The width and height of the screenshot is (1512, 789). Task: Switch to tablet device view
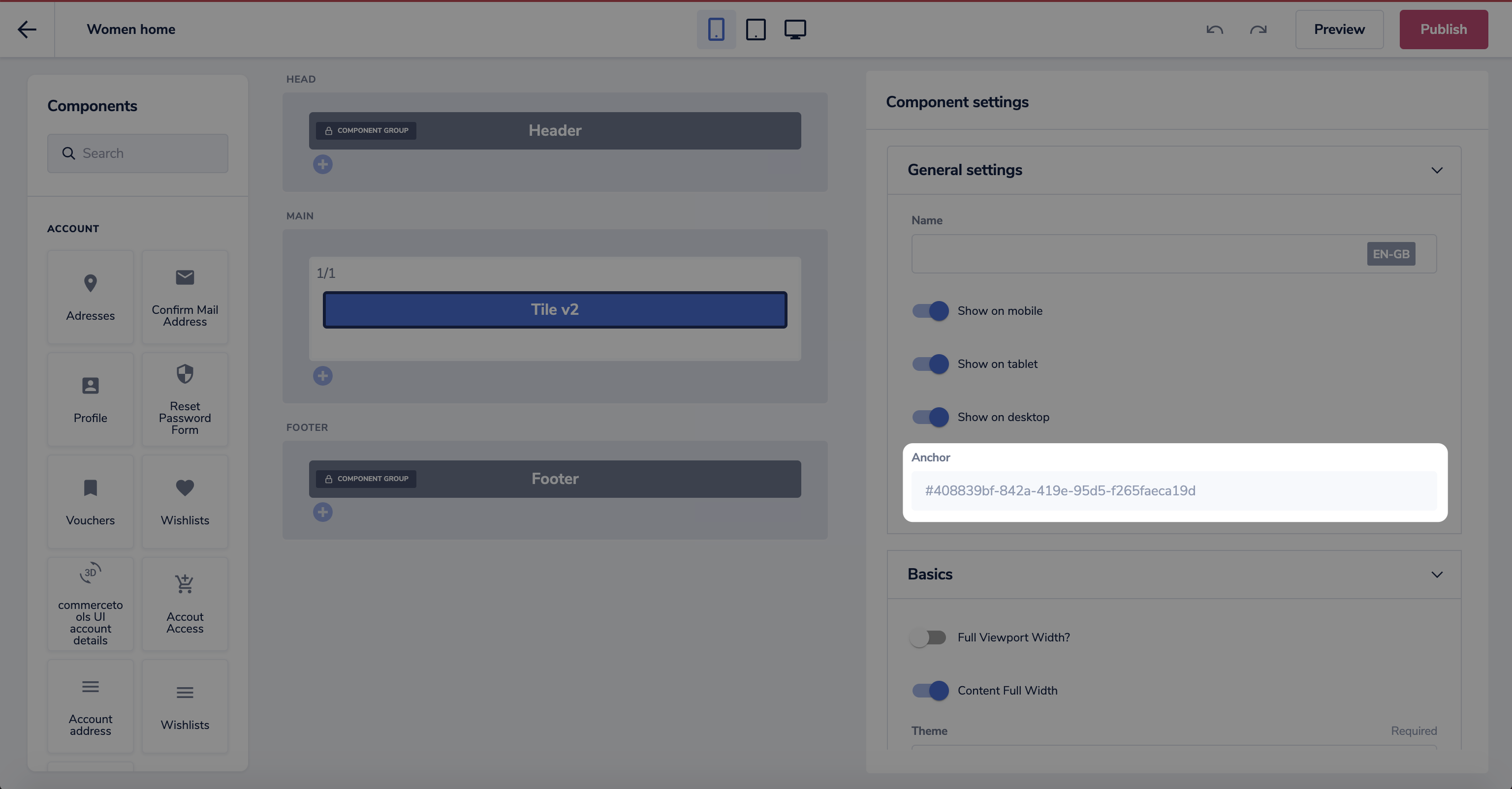pyautogui.click(x=756, y=30)
